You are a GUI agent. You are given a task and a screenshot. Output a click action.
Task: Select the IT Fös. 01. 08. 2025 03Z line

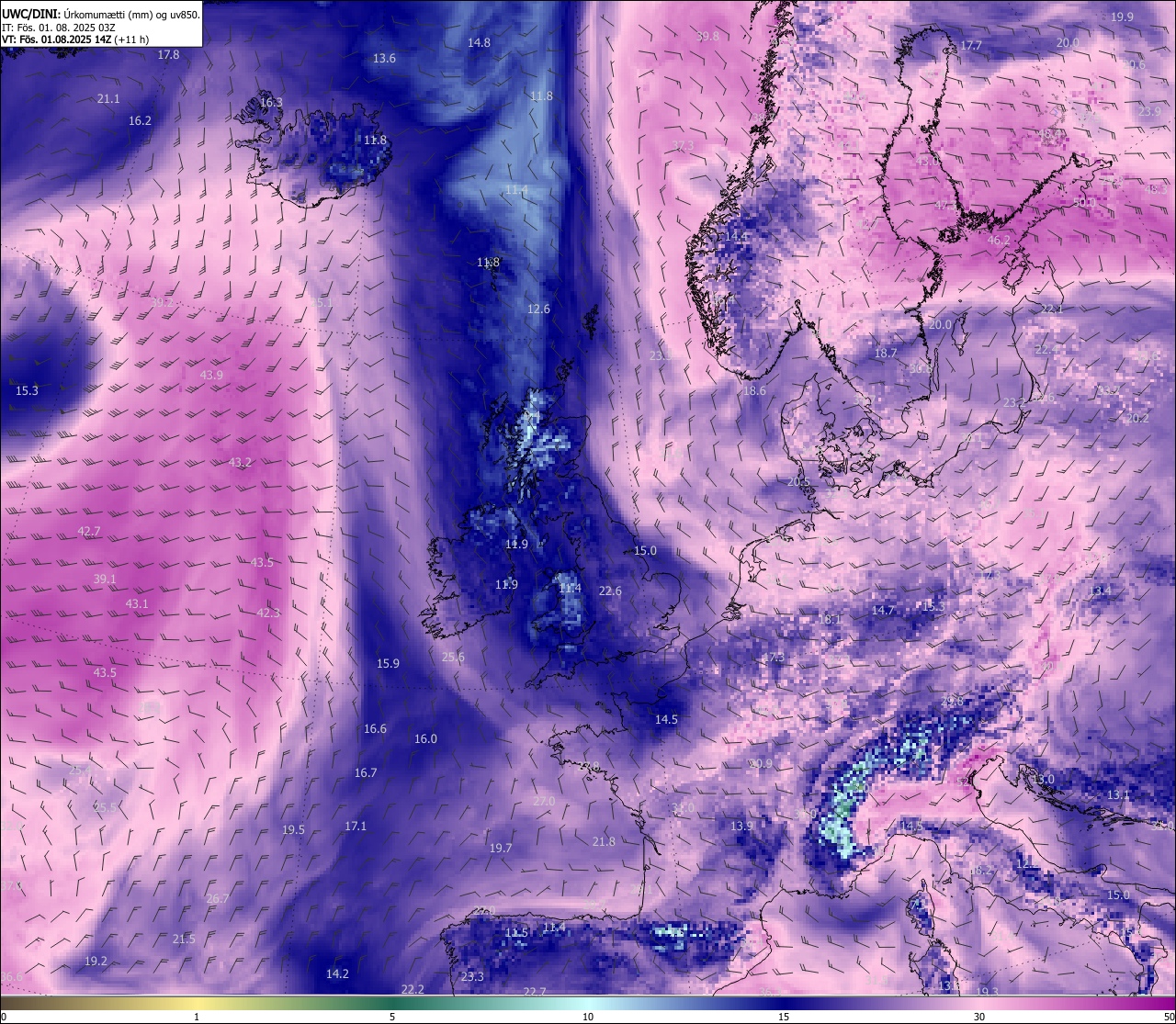[x=59, y=28]
